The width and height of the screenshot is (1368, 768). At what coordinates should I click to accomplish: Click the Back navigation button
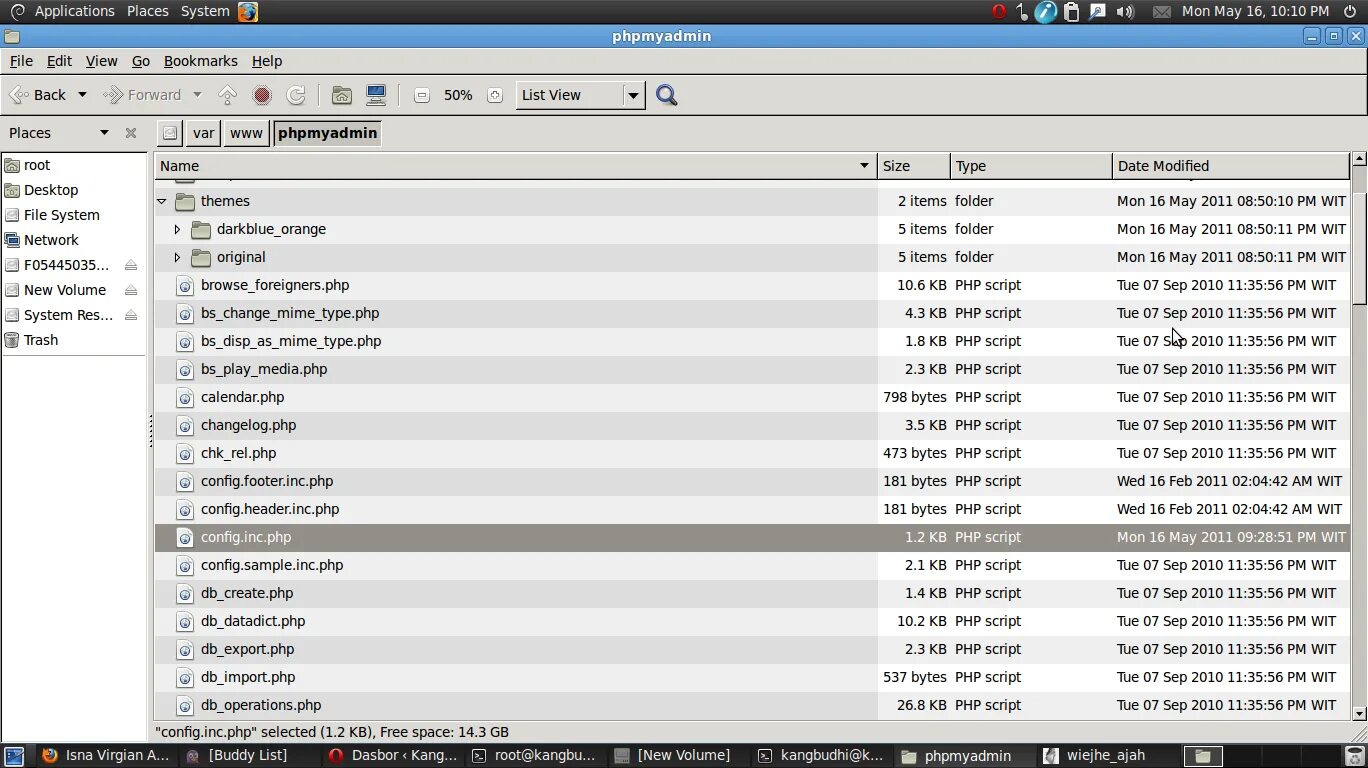(x=38, y=95)
